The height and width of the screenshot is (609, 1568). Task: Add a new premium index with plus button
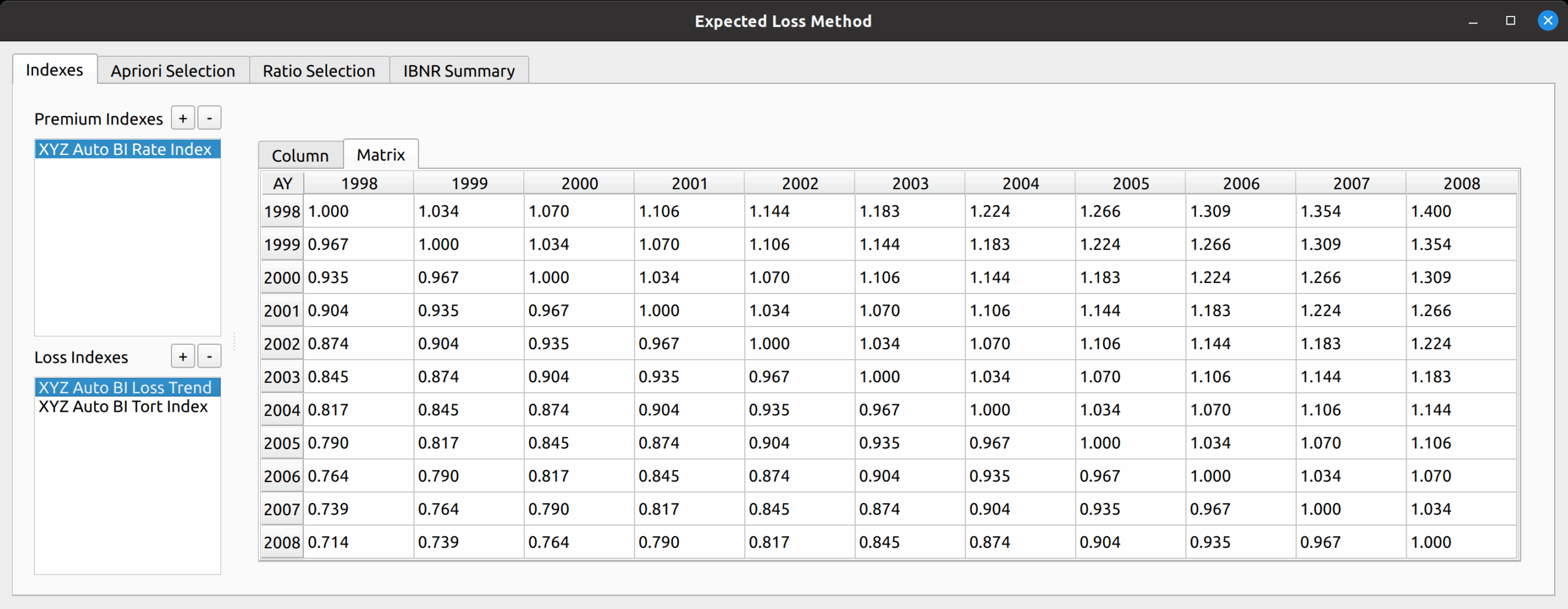[183, 118]
